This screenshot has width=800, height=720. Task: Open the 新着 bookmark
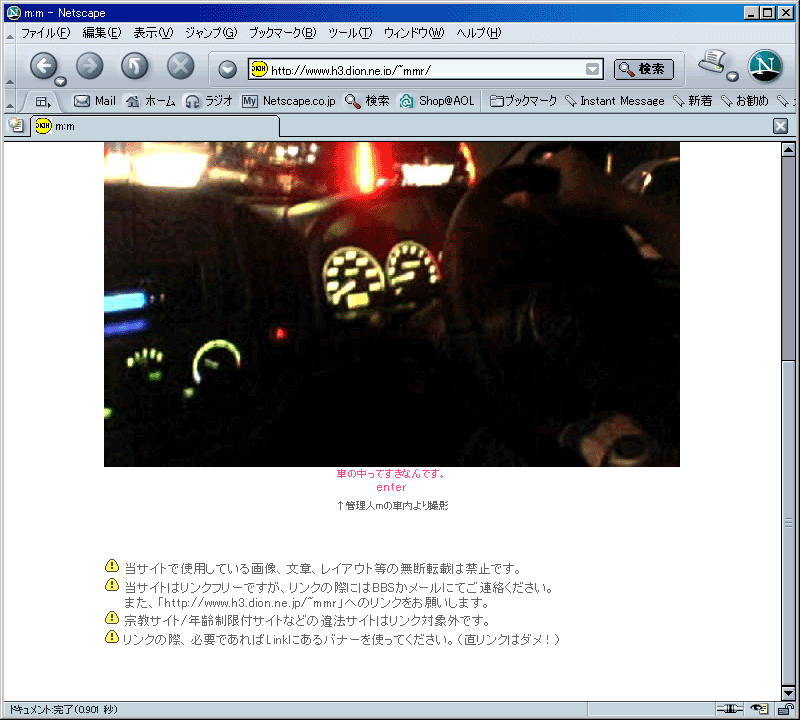tap(692, 101)
